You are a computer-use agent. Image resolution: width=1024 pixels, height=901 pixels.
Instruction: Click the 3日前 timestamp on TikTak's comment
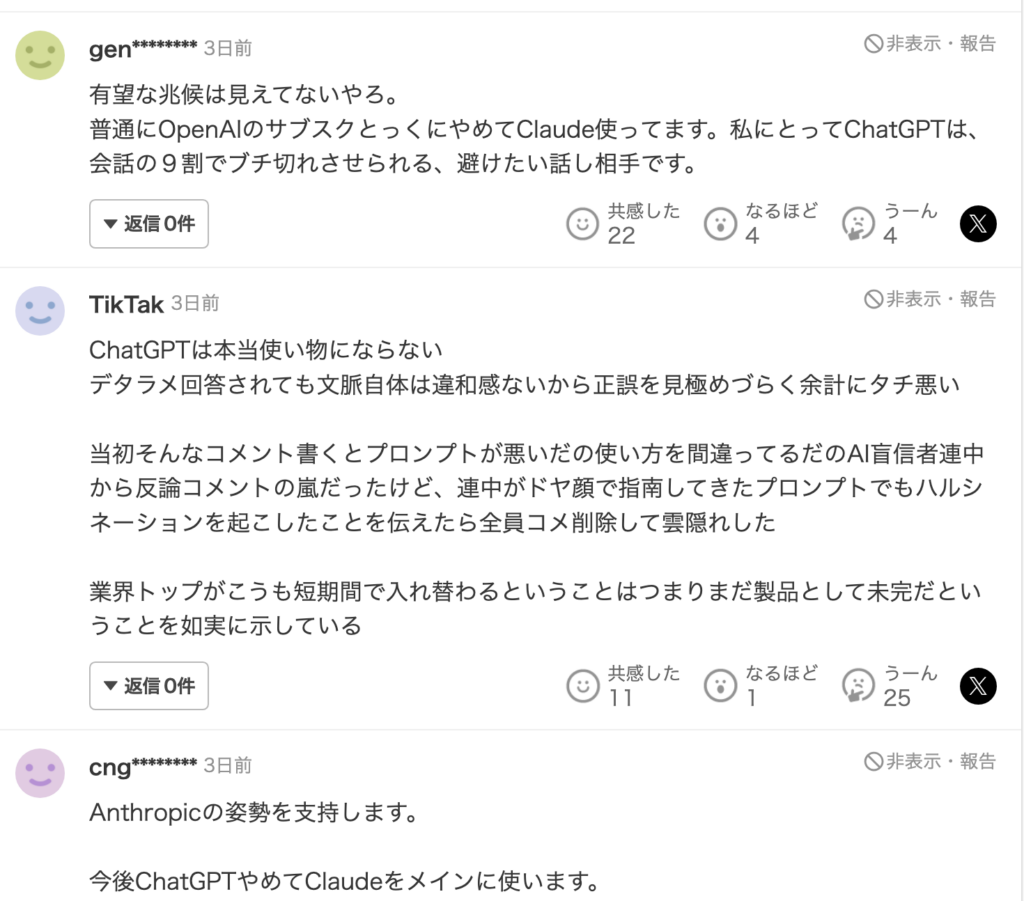195,304
